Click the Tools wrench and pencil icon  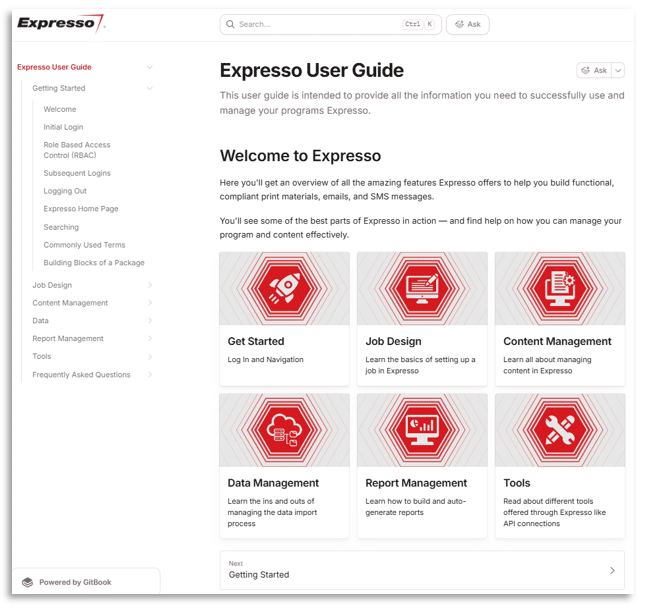coord(559,430)
